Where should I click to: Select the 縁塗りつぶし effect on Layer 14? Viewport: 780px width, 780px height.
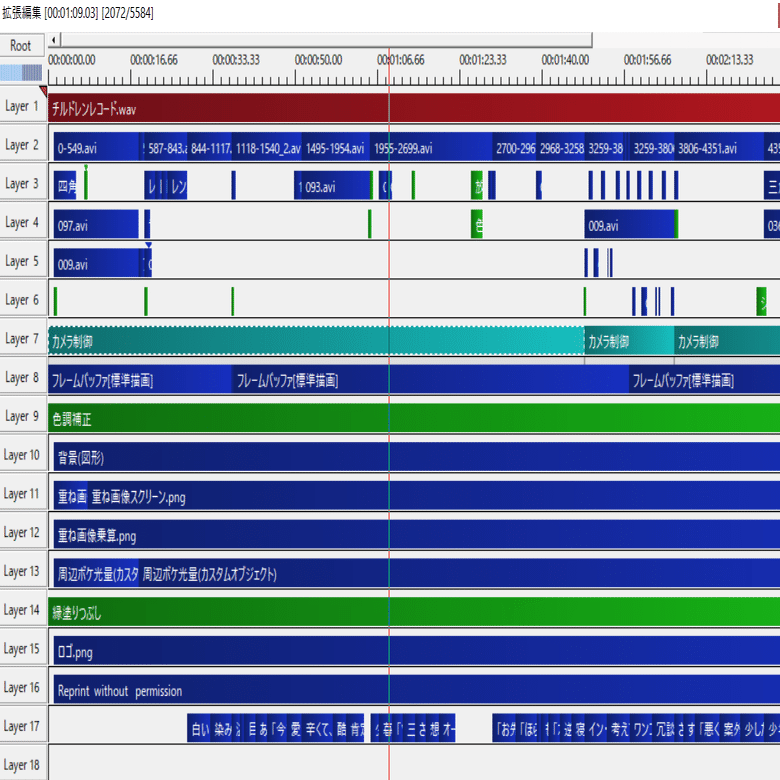[x=414, y=612]
